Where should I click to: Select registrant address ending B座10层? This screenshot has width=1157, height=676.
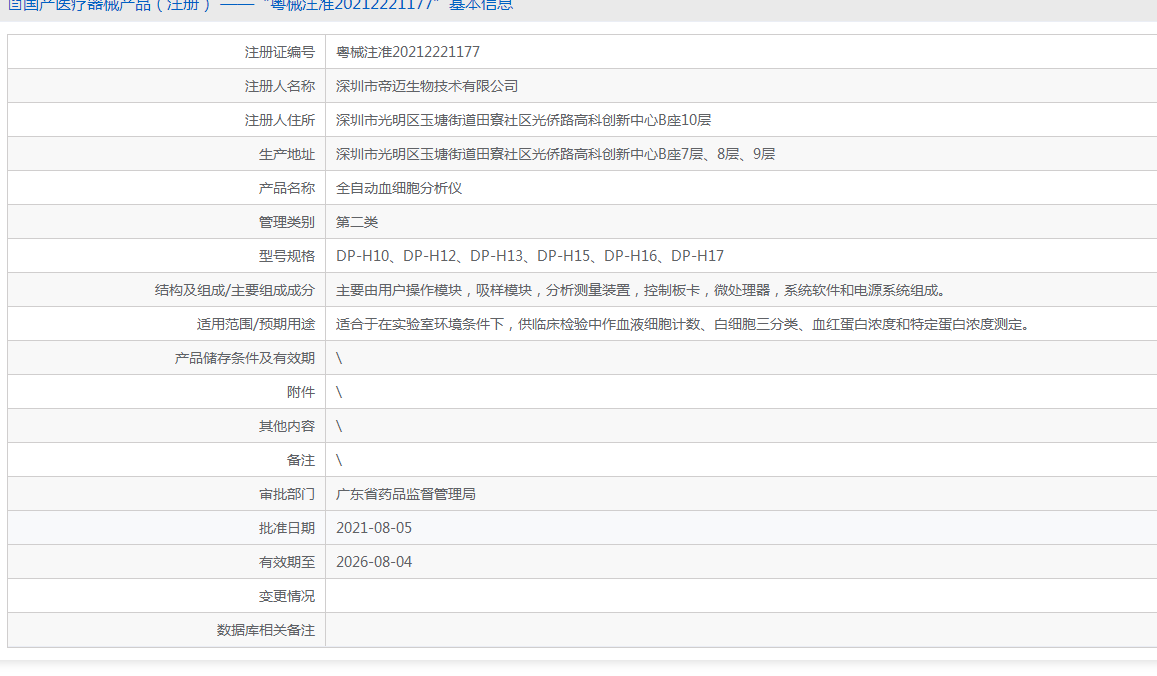[523, 120]
